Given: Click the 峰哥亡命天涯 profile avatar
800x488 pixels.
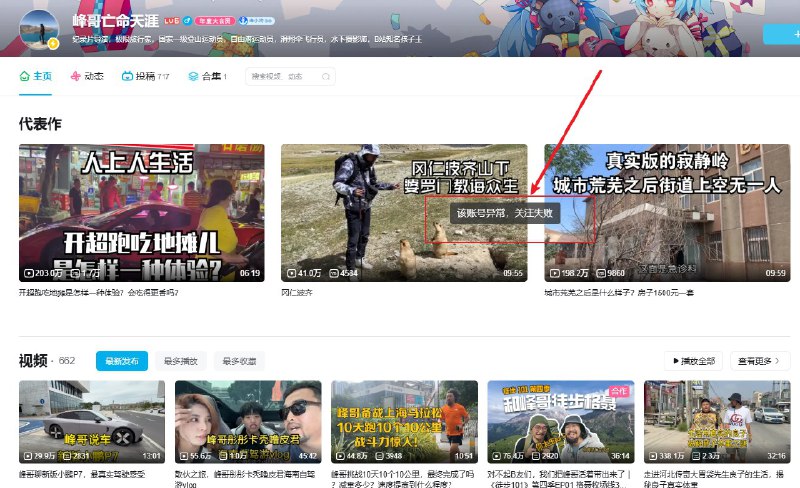Looking at the screenshot, I should pos(39,29).
